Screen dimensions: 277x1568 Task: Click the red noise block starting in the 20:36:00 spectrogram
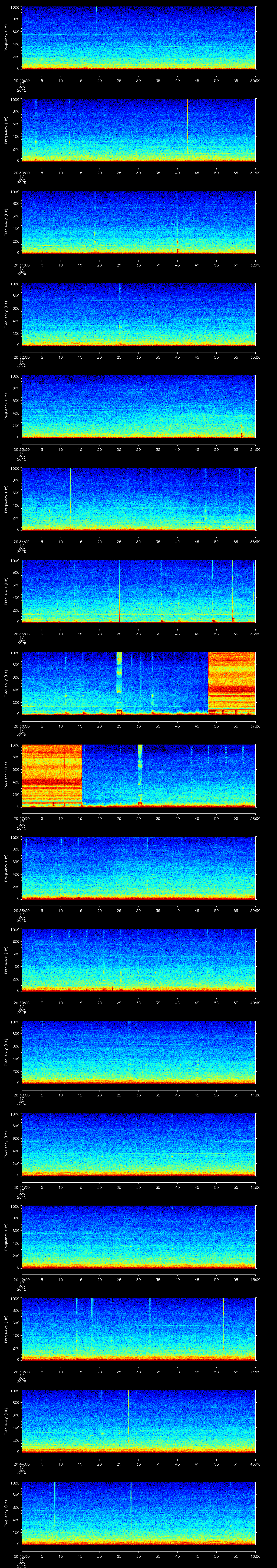point(231,682)
